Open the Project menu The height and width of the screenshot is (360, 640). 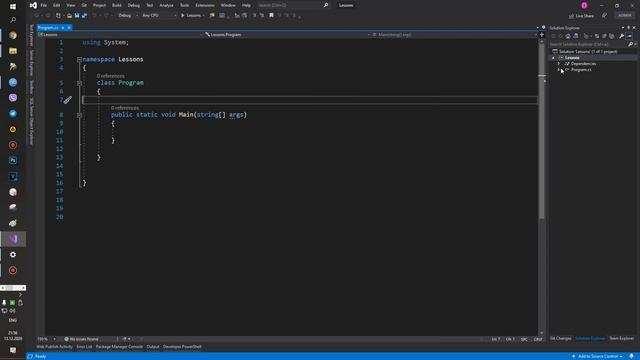(x=99, y=5)
